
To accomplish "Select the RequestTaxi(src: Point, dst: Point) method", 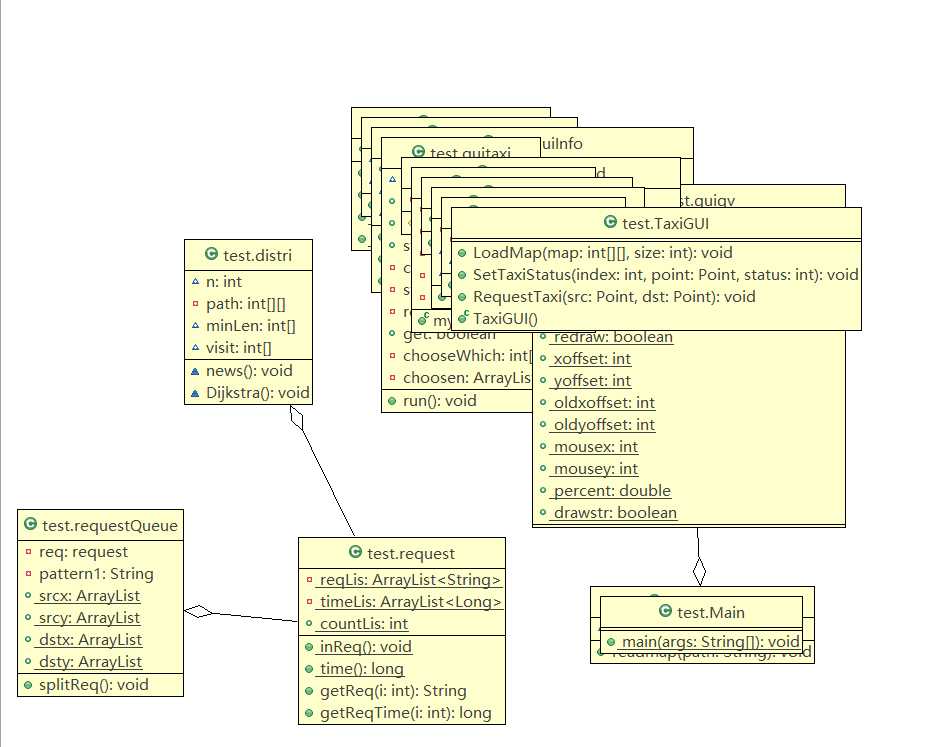I will pos(614,297).
